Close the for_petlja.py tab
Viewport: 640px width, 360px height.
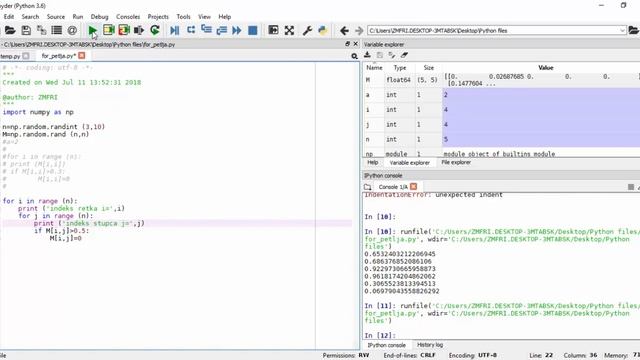coord(82,56)
